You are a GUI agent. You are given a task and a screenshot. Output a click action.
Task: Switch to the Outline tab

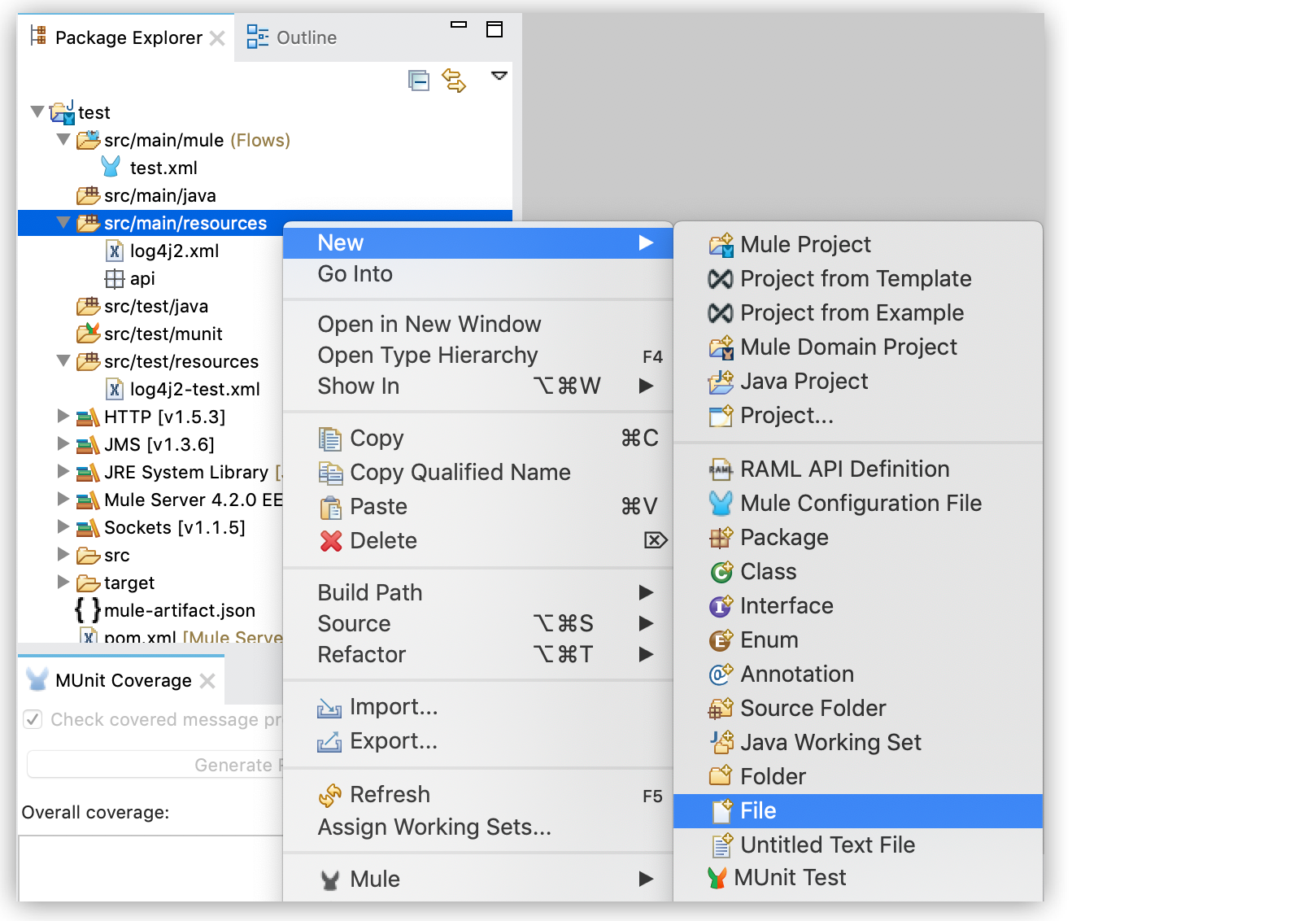click(x=306, y=37)
